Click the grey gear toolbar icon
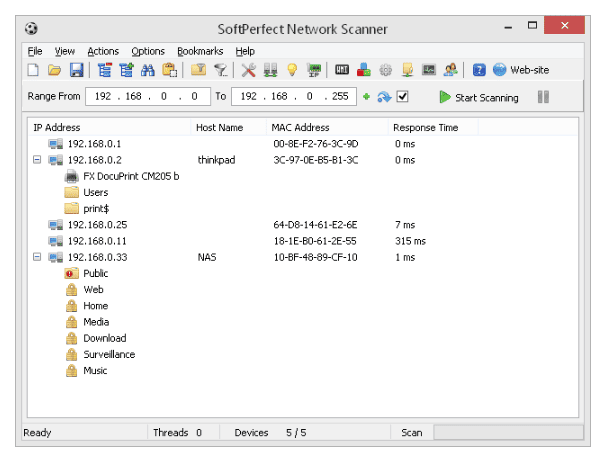Viewport: 607px width, 461px height. (386, 70)
